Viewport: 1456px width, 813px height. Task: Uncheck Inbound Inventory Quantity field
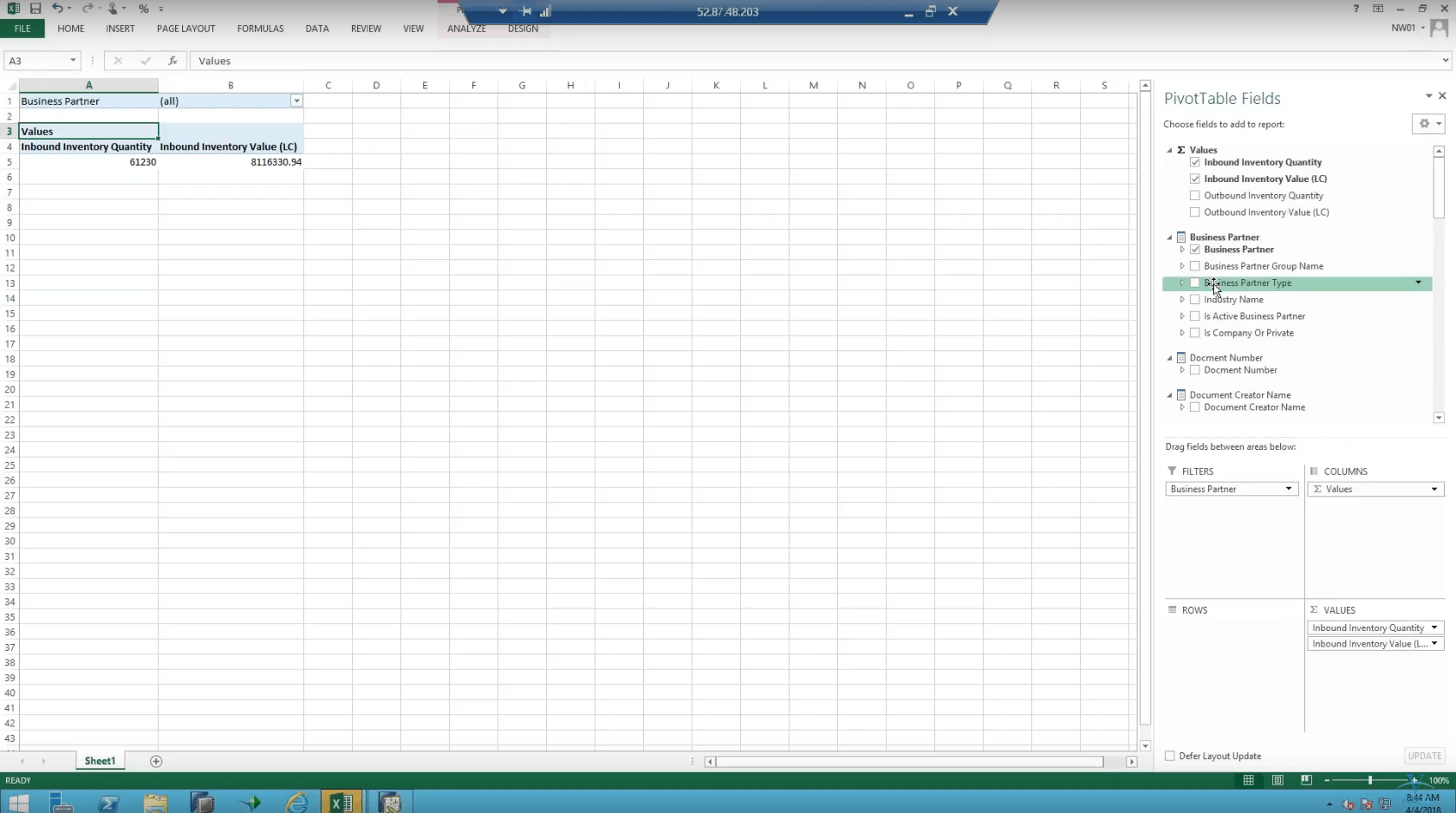click(1195, 162)
